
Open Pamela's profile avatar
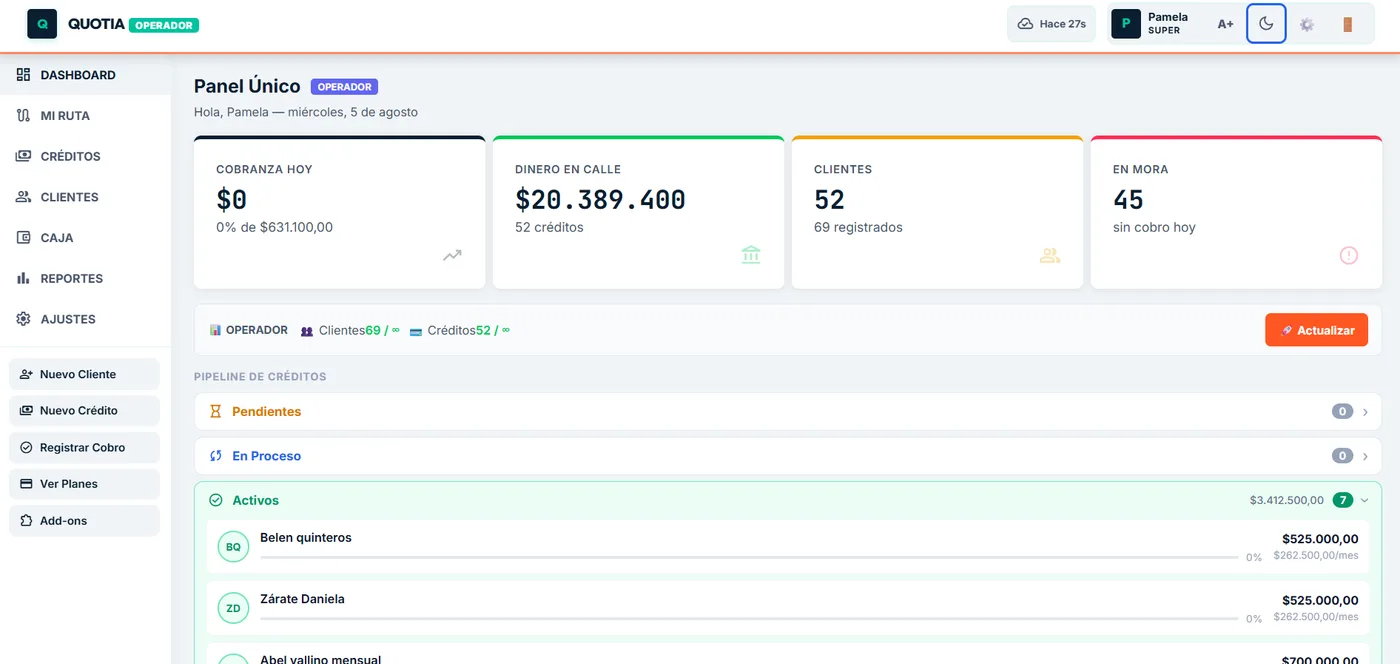click(1126, 24)
